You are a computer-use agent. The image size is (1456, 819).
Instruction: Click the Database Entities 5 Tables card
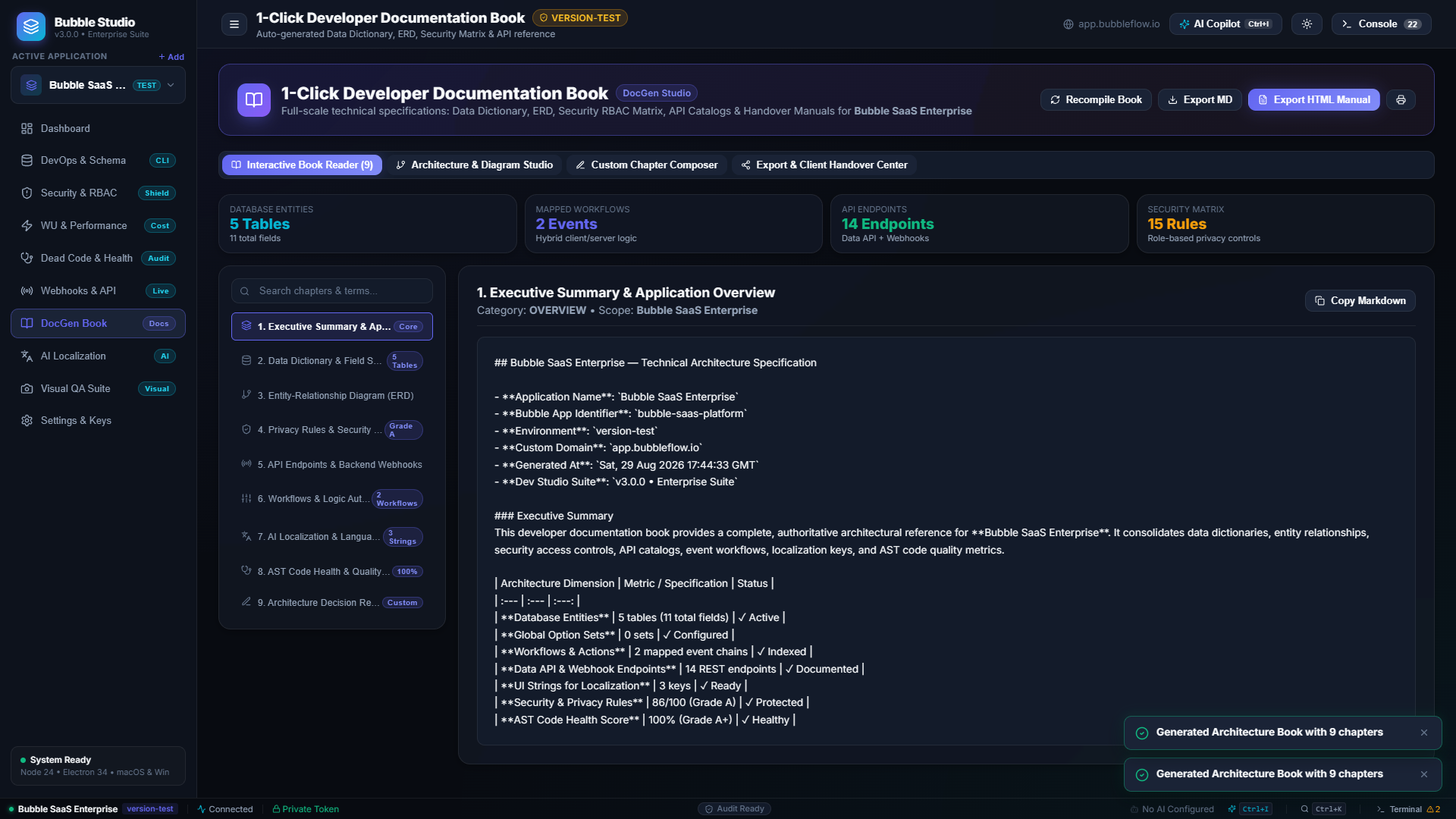coord(368,224)
